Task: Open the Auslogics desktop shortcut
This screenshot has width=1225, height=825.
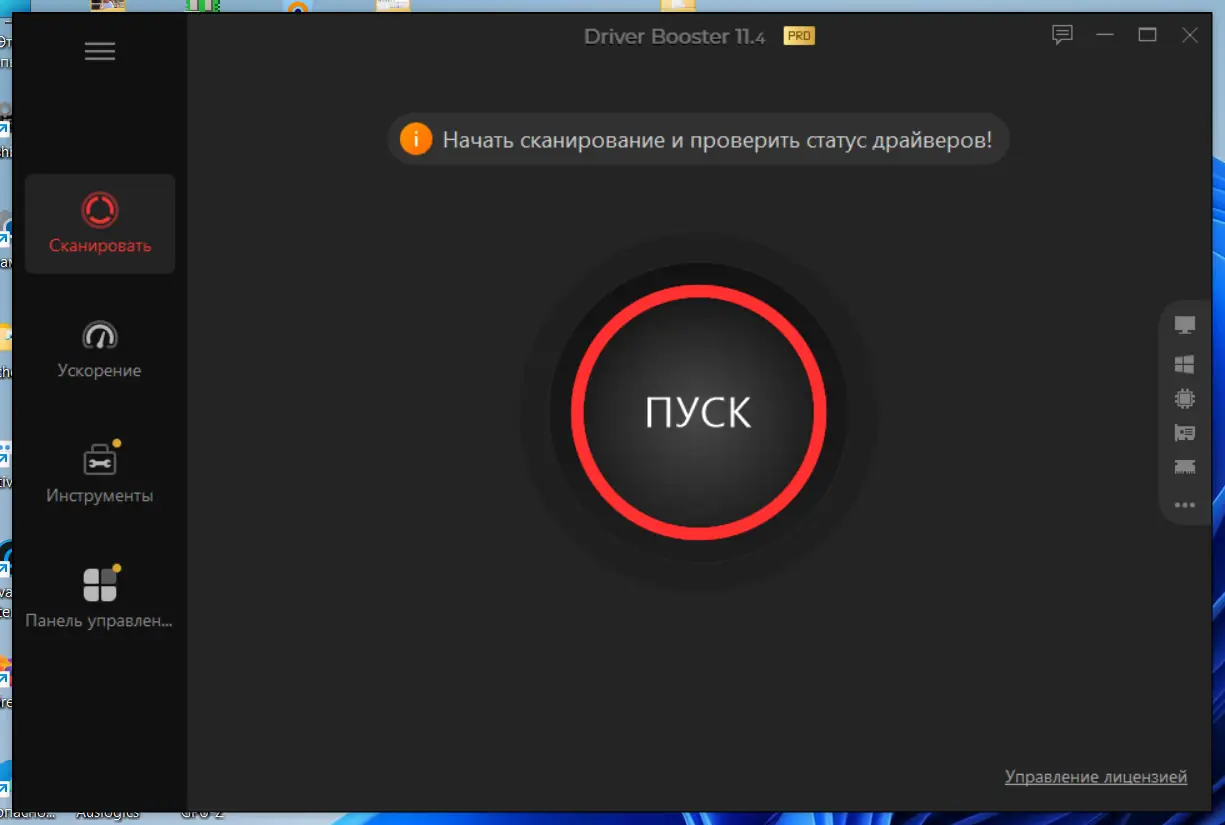Action: click(110, 812)
